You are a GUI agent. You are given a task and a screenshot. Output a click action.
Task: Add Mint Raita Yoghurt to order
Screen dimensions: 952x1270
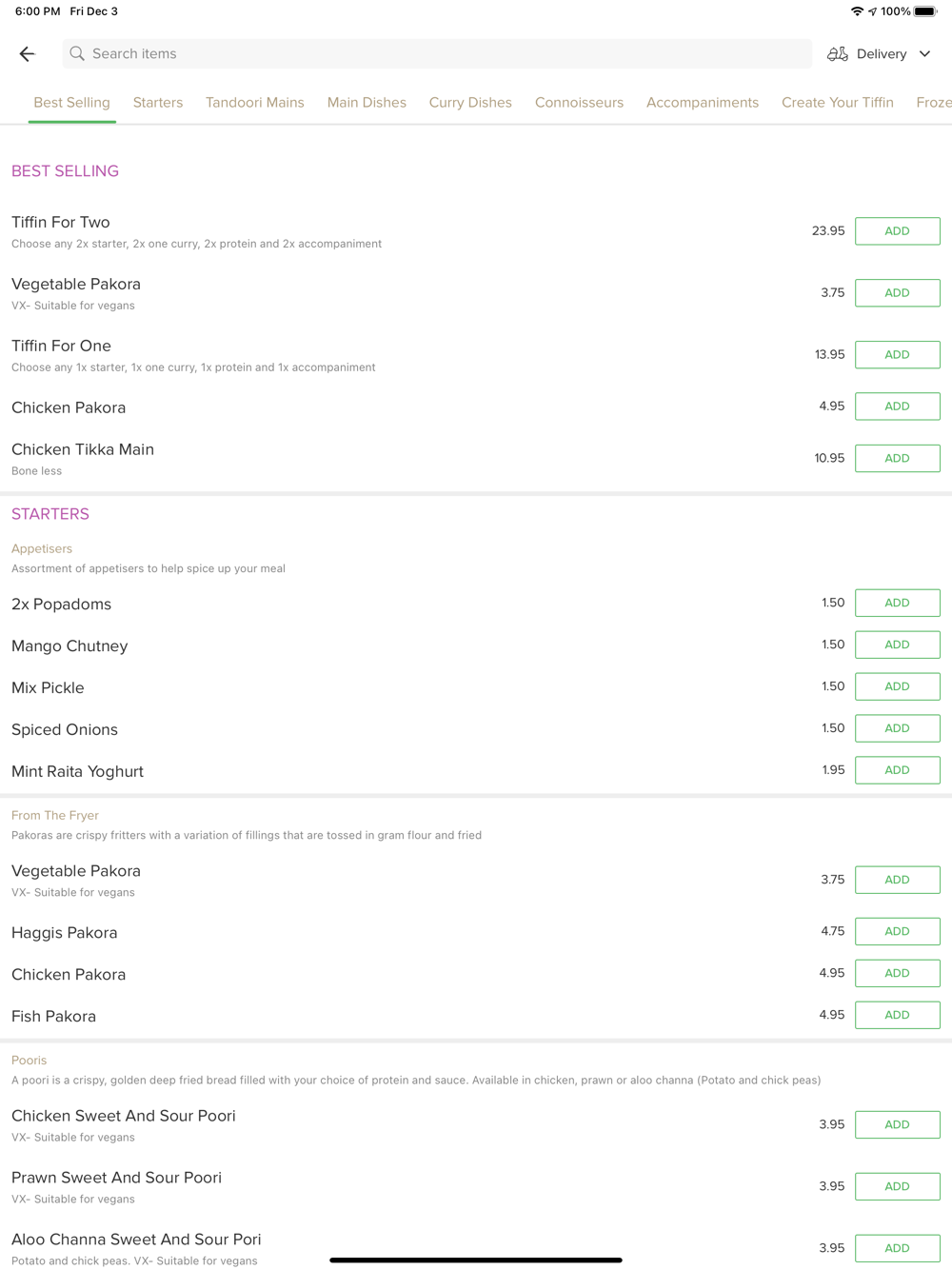pos(898,770)
